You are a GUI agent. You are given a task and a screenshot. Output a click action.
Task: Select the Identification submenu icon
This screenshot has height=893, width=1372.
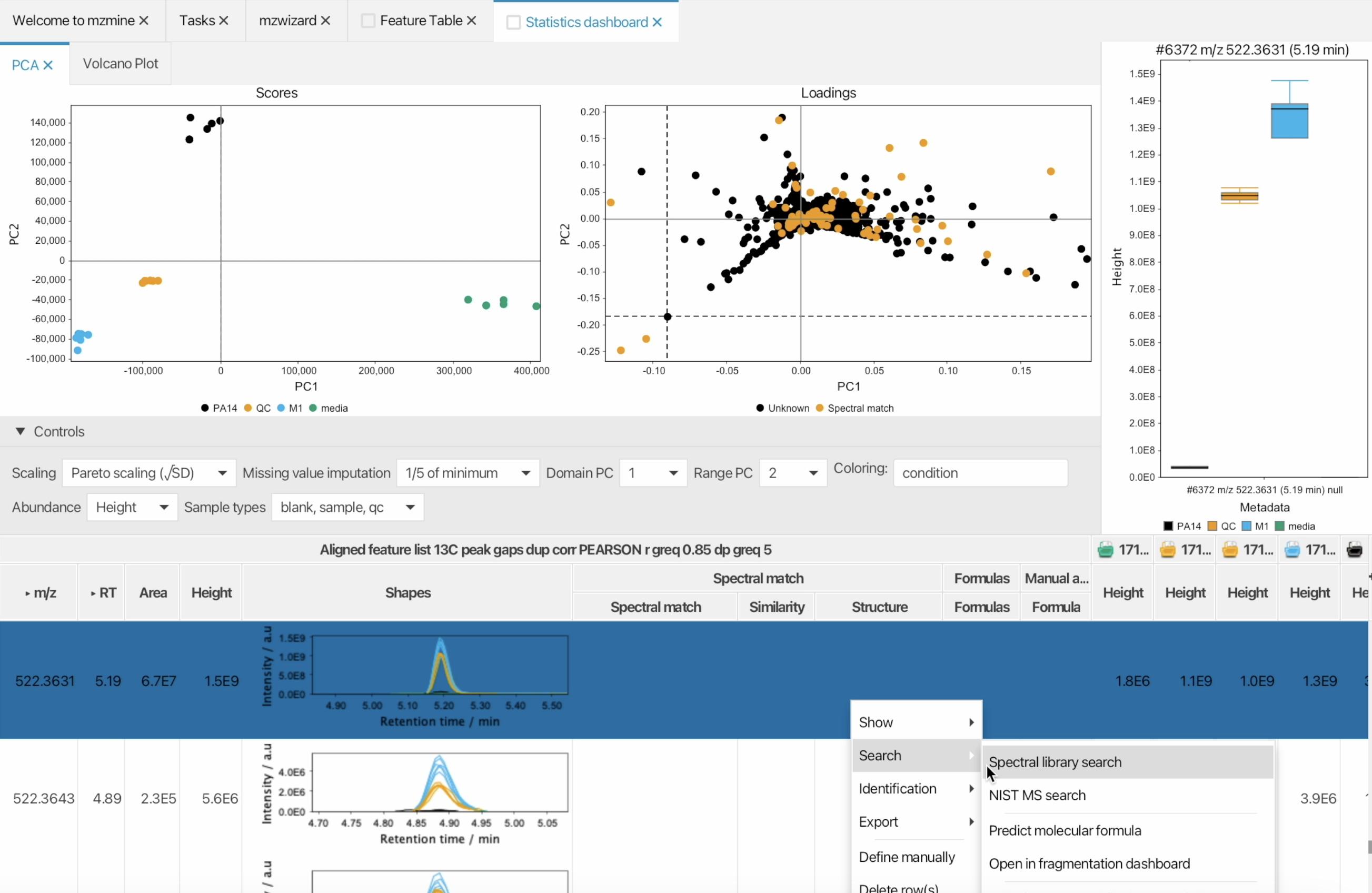click(x=971, y=789)
